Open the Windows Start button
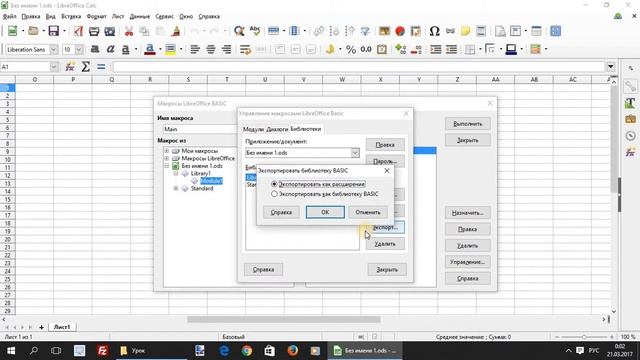 [x=11, y=351]
